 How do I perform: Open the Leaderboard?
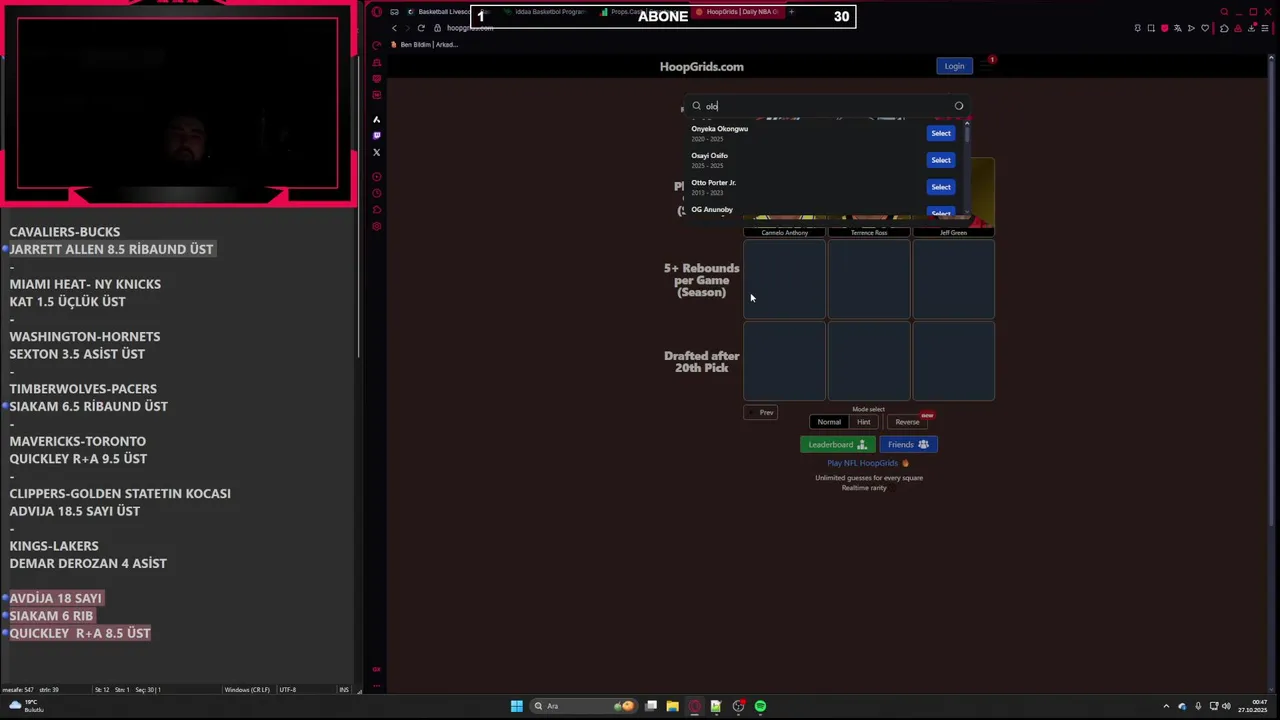[x=837, y=444]
